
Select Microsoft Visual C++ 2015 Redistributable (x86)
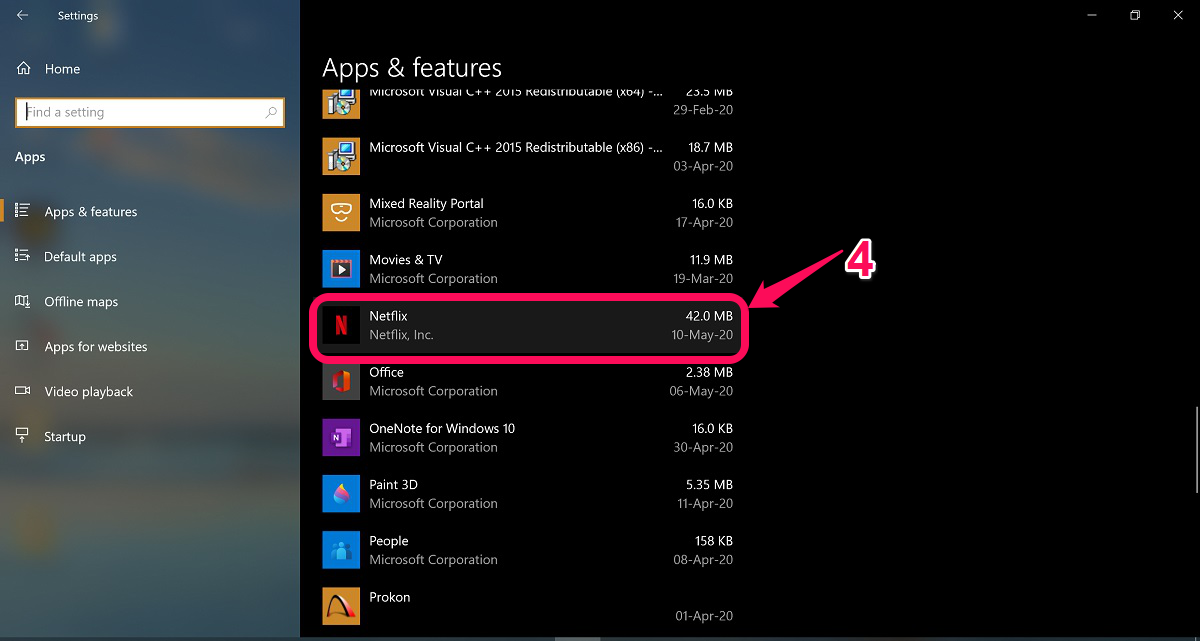[x=516, y=147]
